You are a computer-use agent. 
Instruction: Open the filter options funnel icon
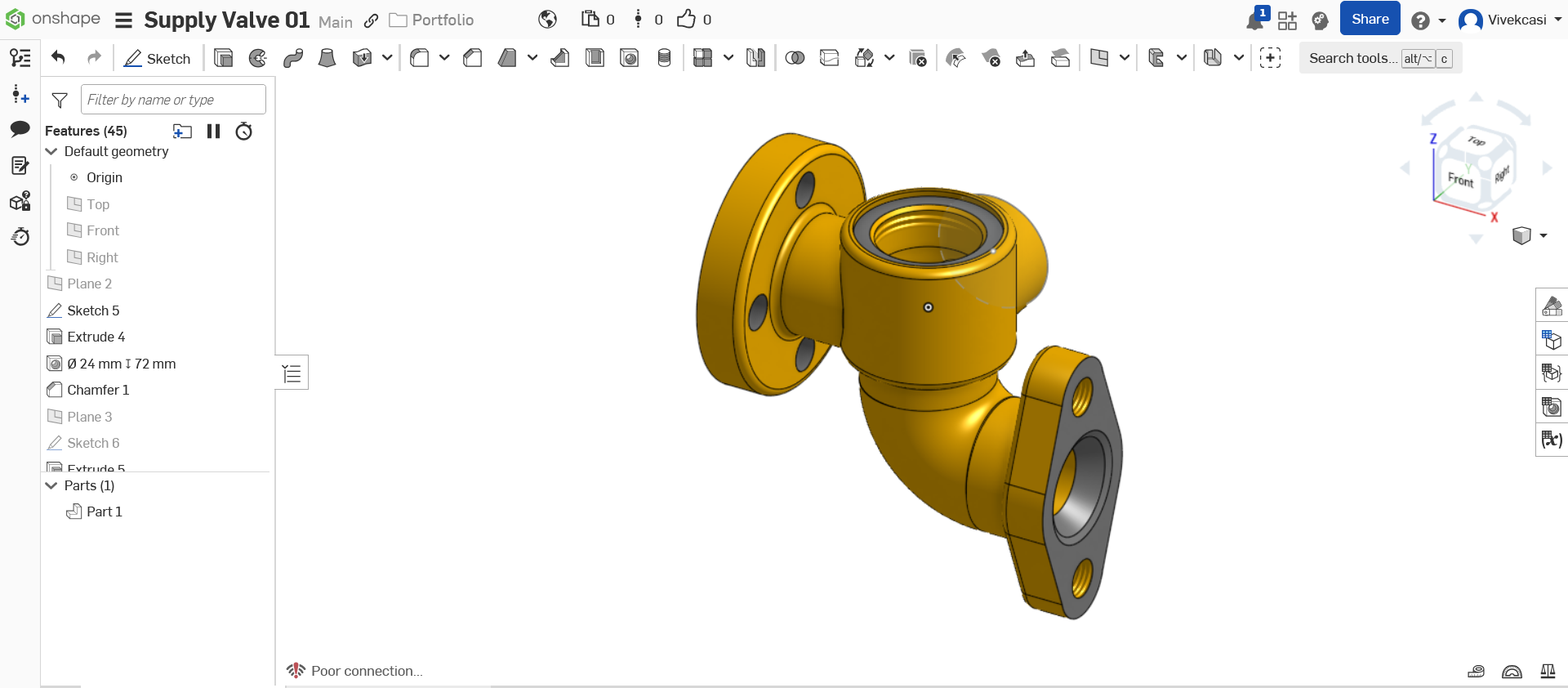click(60, 100)
